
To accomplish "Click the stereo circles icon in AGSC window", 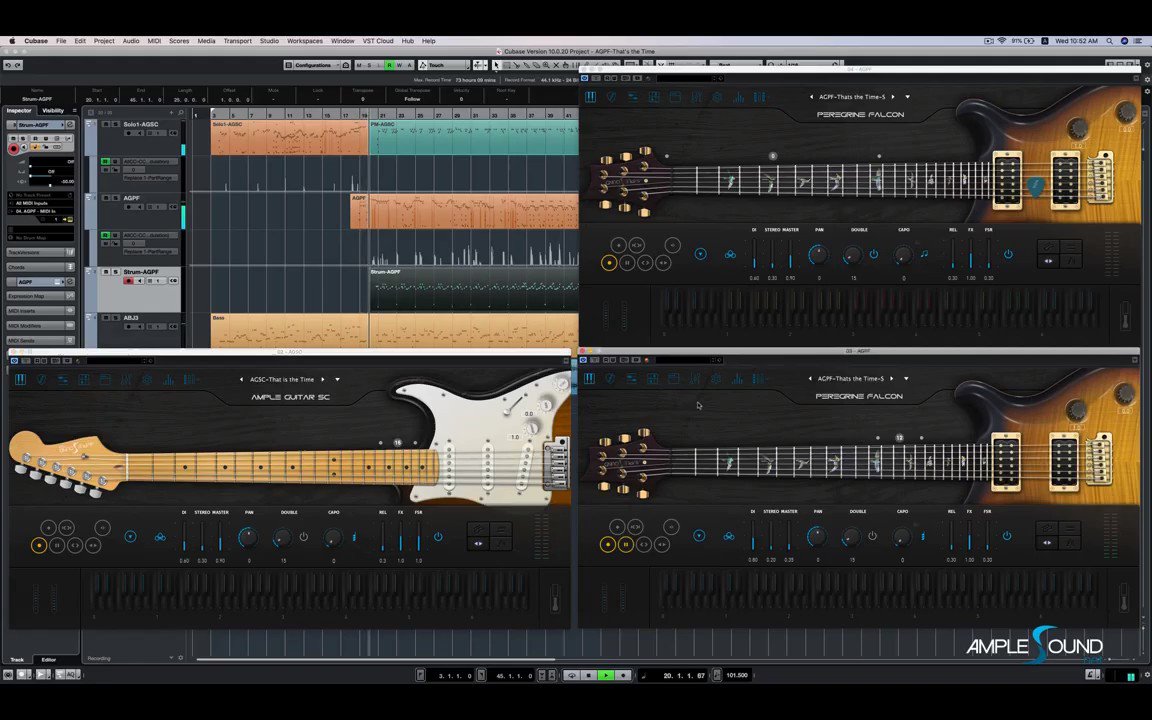I will click(160, 537).
